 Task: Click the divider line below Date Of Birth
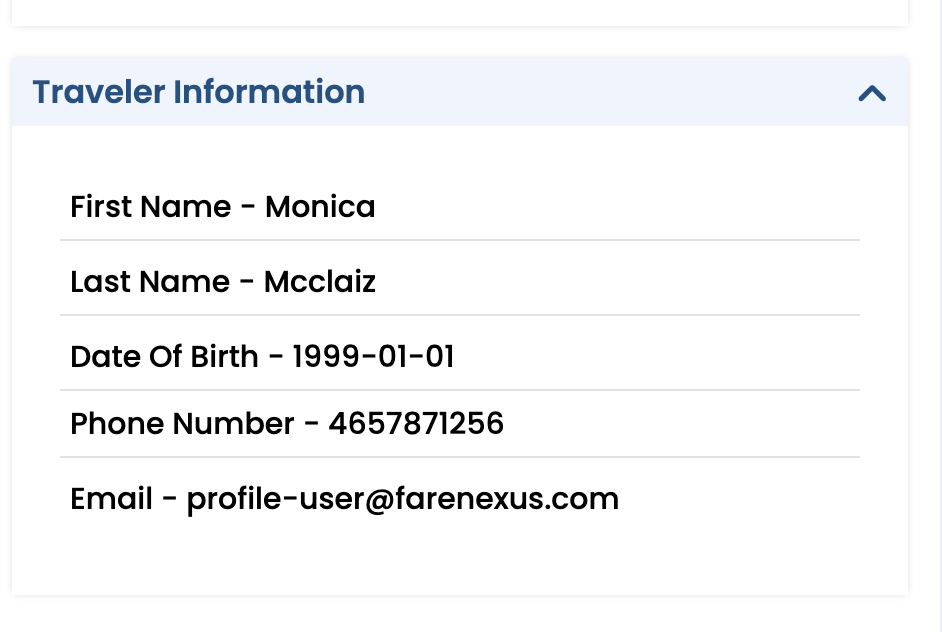pos(460,390)
